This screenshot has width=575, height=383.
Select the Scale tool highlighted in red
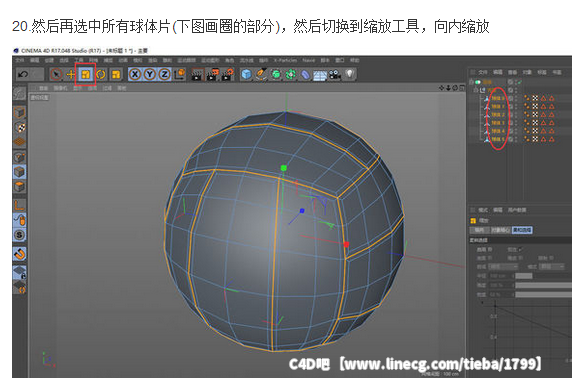click(x=85, y=74)
